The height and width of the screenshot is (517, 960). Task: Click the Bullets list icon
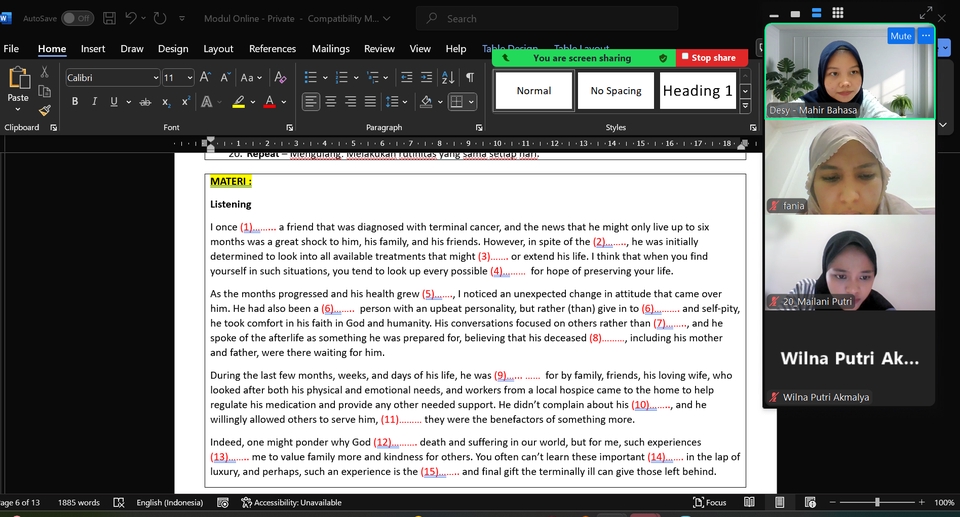coord(311,78)
